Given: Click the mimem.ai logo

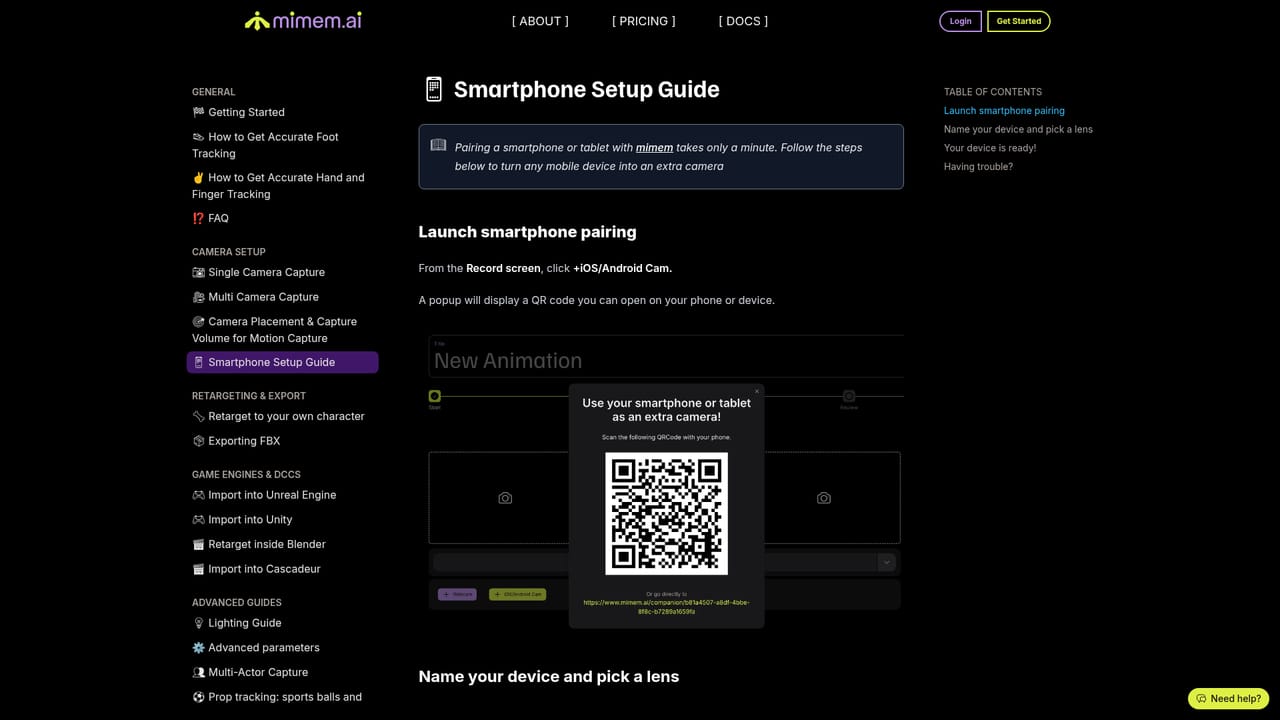Looking at the screenshot, I should (x=303, y=20).
